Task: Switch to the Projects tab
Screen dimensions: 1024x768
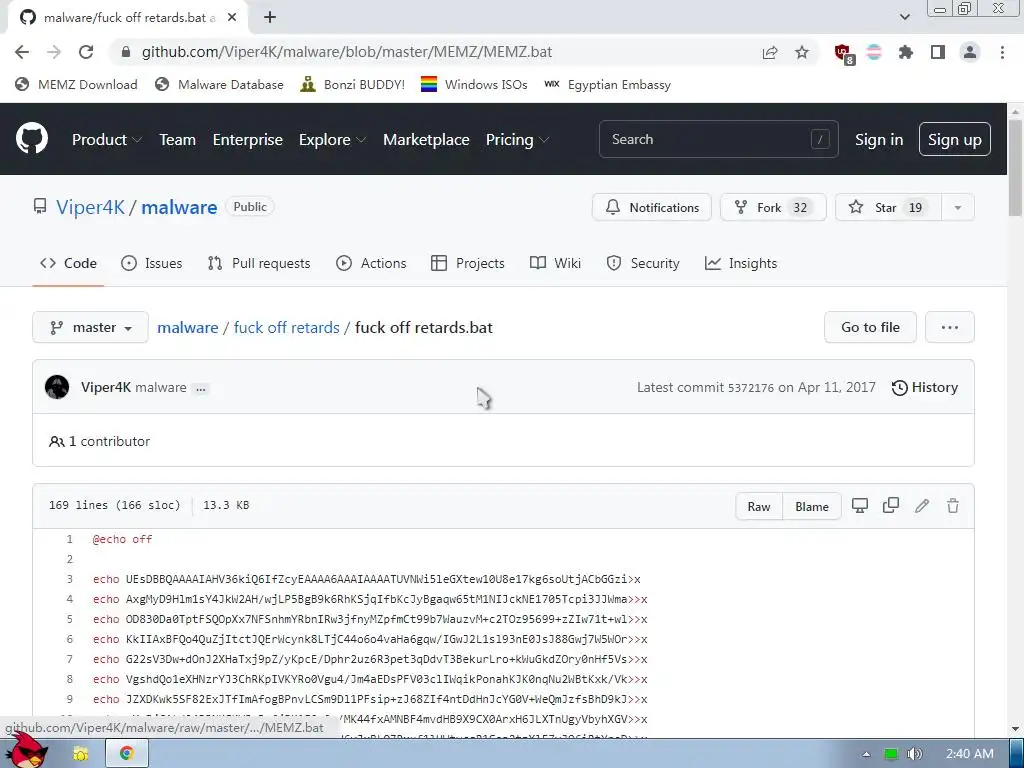Action: coord(468,263)
